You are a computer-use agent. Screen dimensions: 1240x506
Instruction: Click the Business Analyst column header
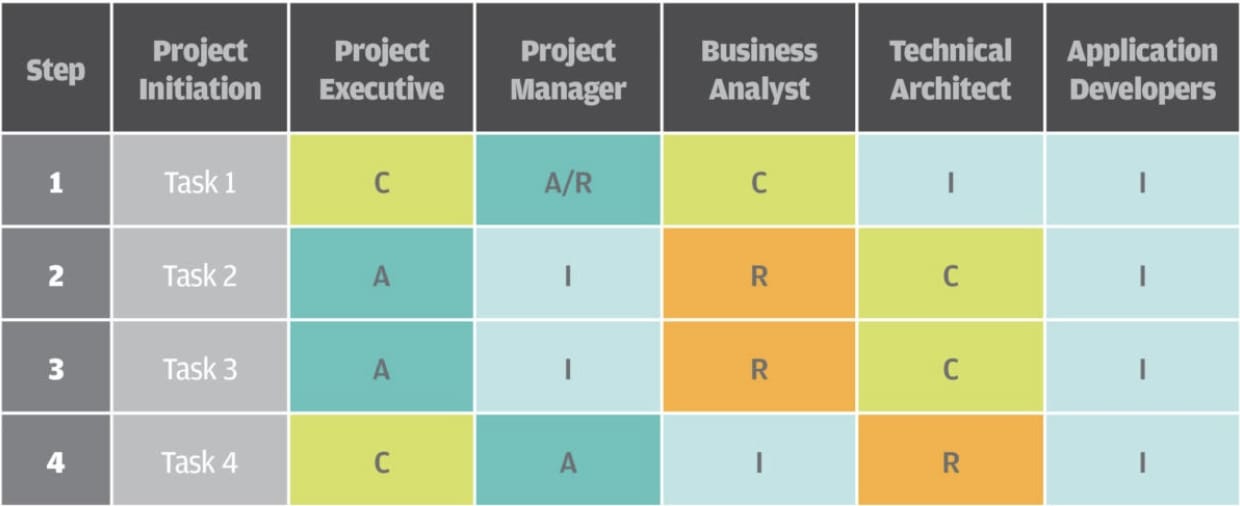(759, 69)
